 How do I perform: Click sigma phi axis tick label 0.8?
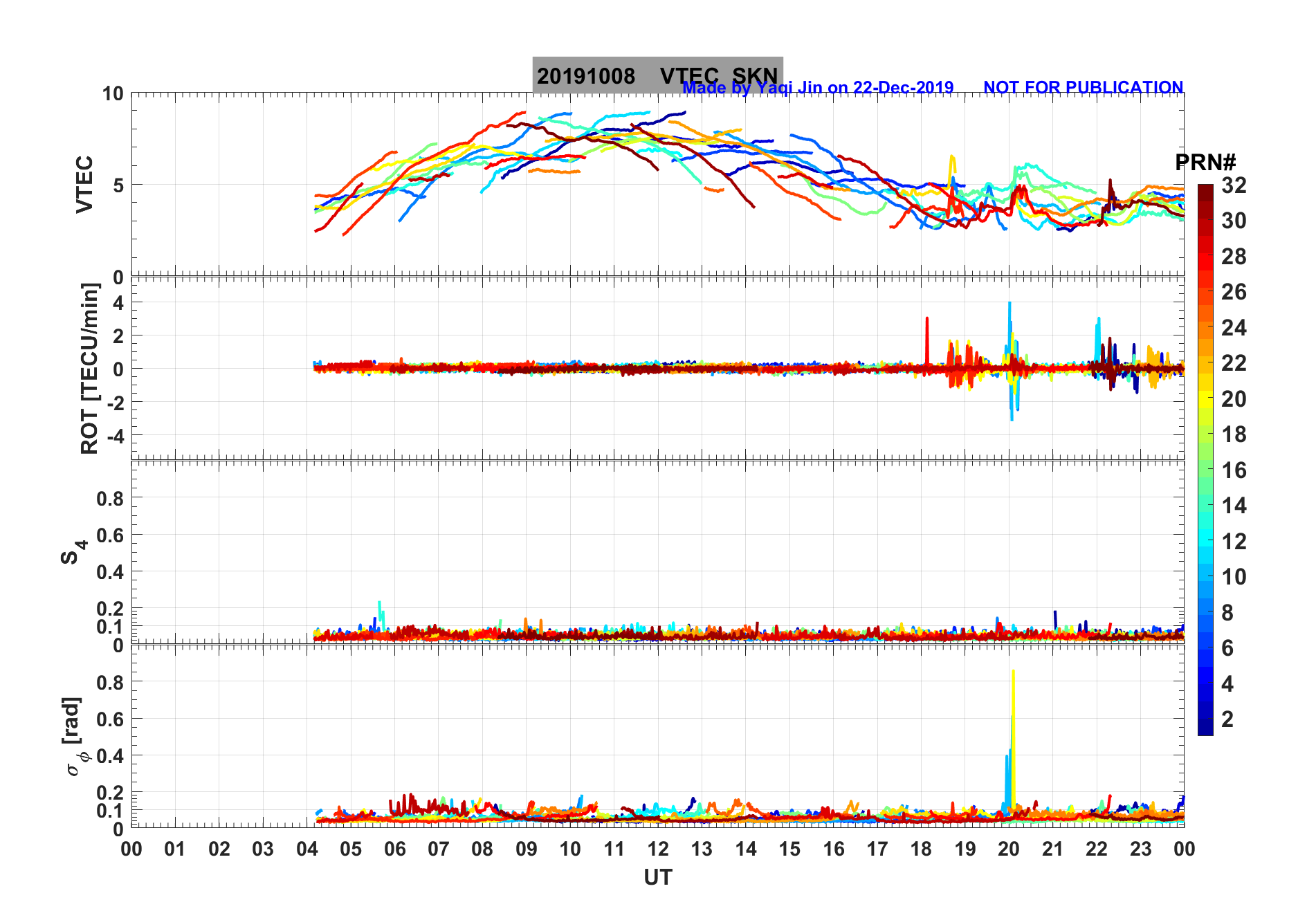click(110, 682)
